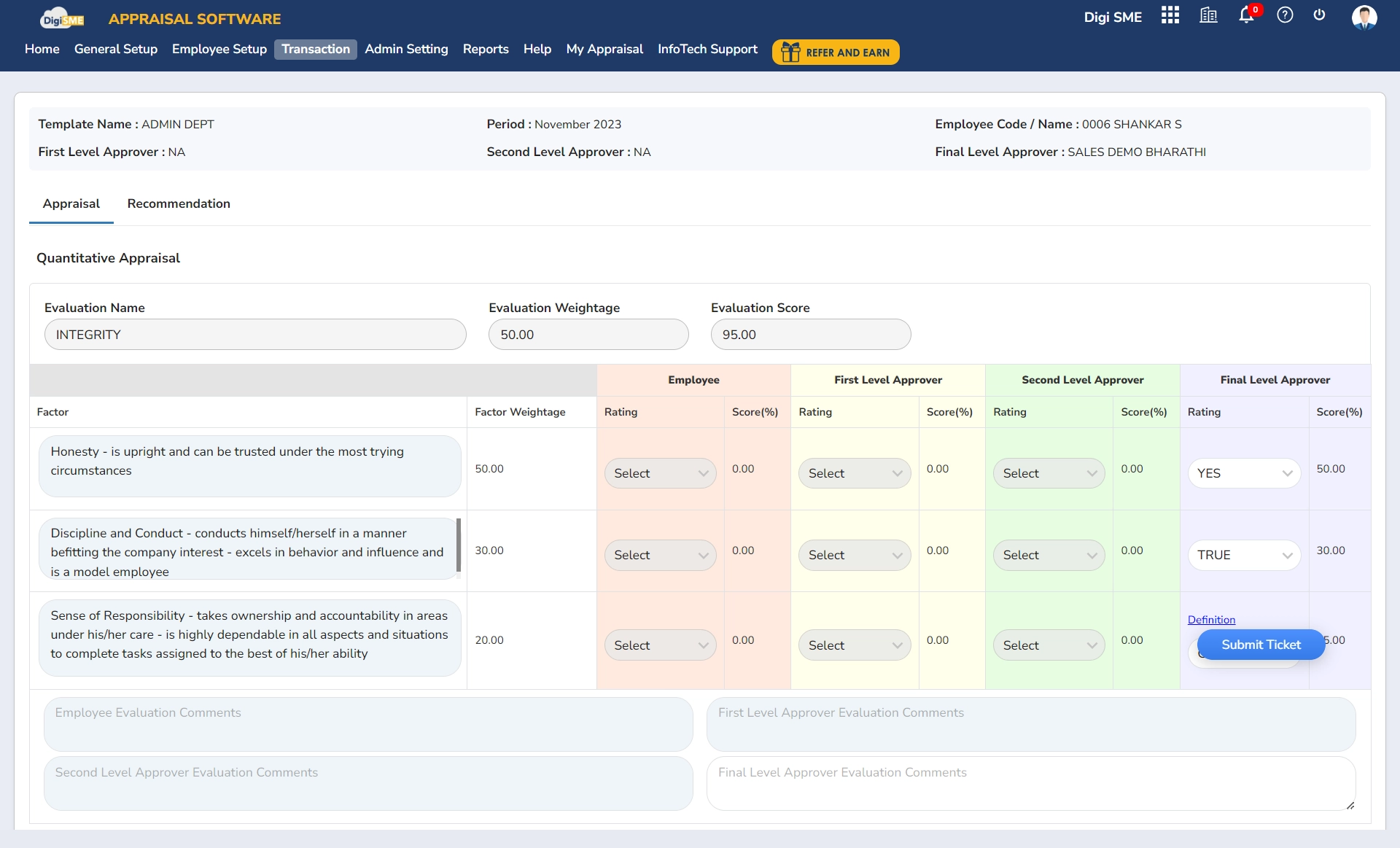Open Final Level rating dropdown showing TRUE
The image size is (1400, 848).
tap(1244, 555)
